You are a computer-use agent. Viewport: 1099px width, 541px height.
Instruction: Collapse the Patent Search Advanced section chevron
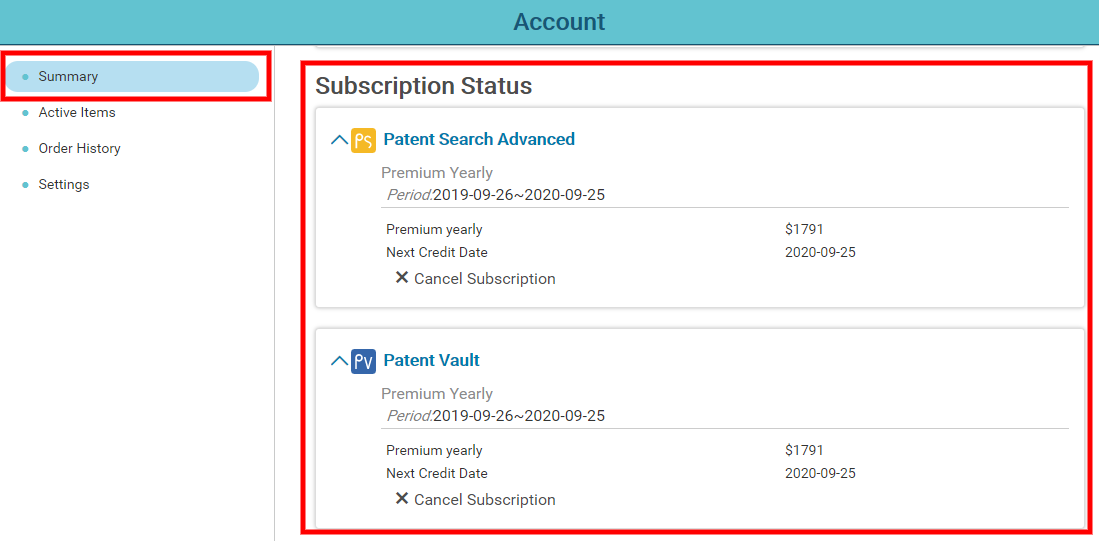point(339,139)
